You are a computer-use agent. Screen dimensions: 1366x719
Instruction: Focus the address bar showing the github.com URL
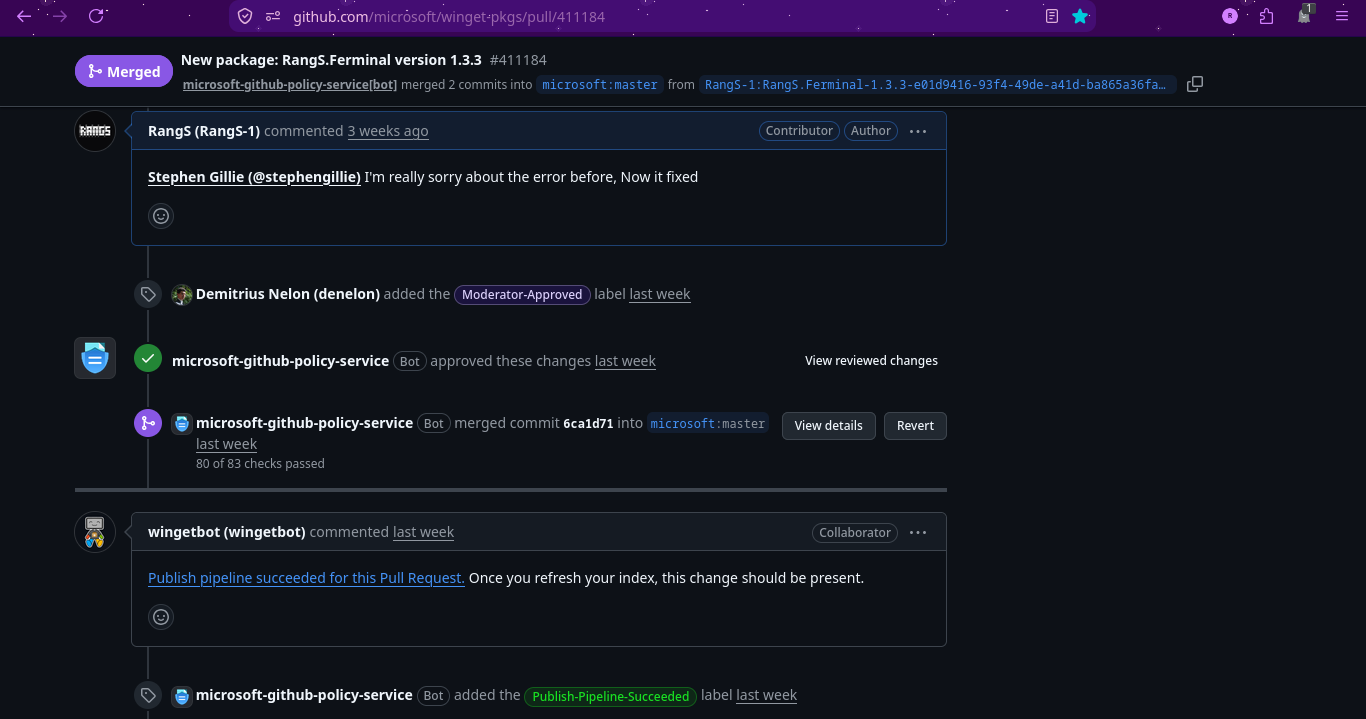pyautogui.click(x=660, y=16)
